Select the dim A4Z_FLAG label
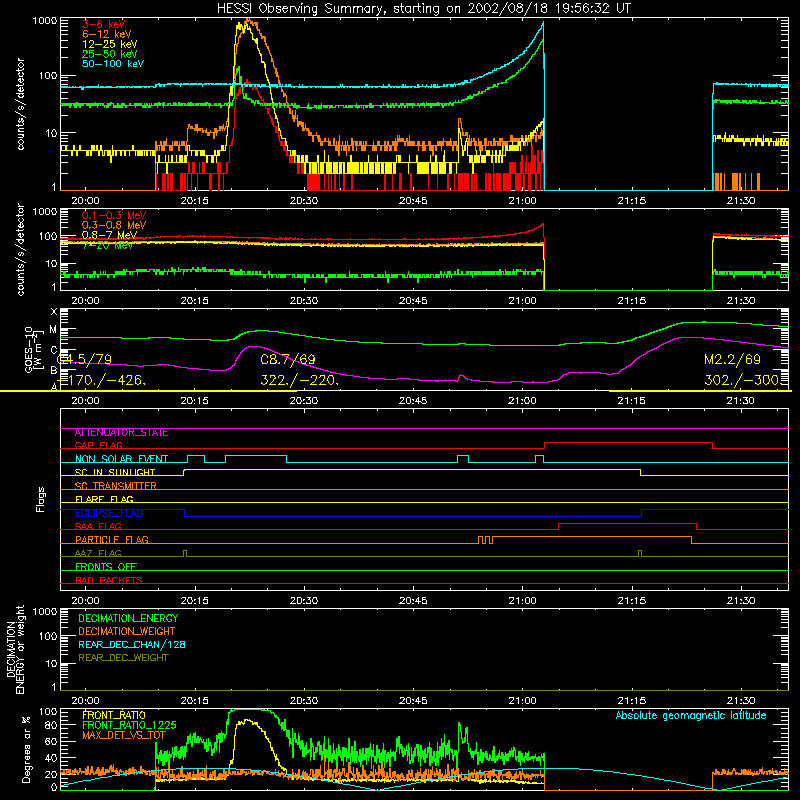800x800 pixels. pos(98,554)
